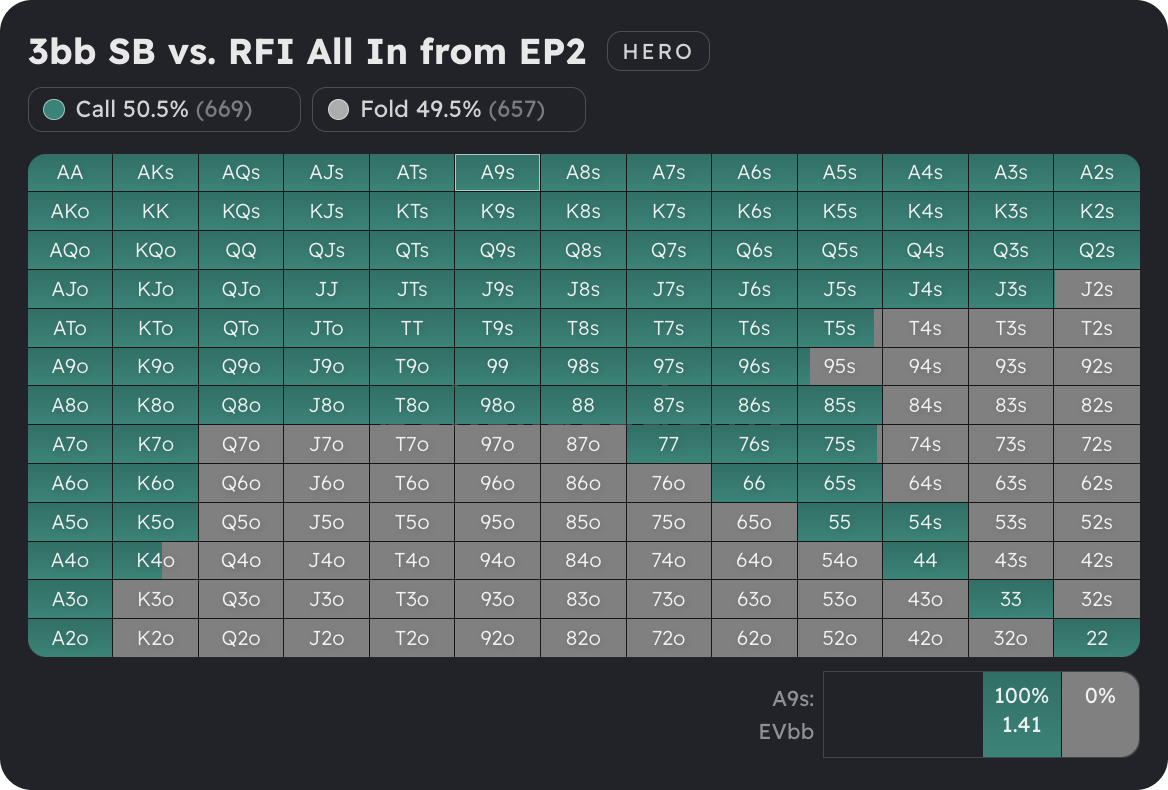Click the HERO badge next to the title
The image size is (1168, 790).
click(658, 50)
